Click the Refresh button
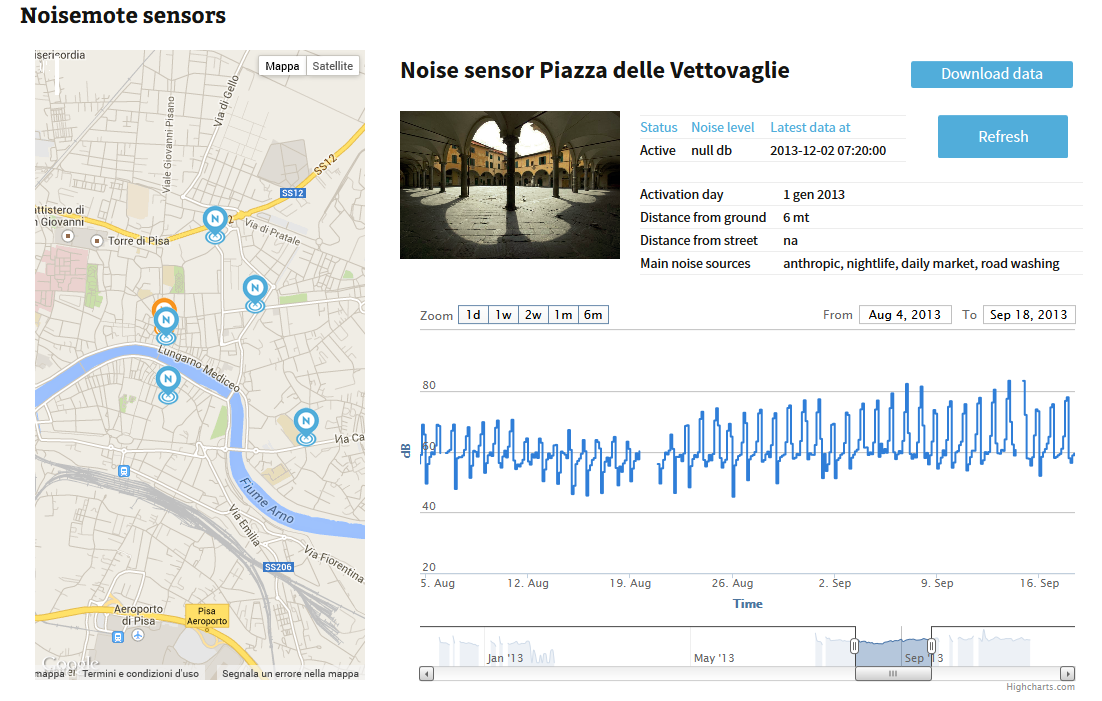Viewport: 1102px width, 701px height. point(1003,136)
